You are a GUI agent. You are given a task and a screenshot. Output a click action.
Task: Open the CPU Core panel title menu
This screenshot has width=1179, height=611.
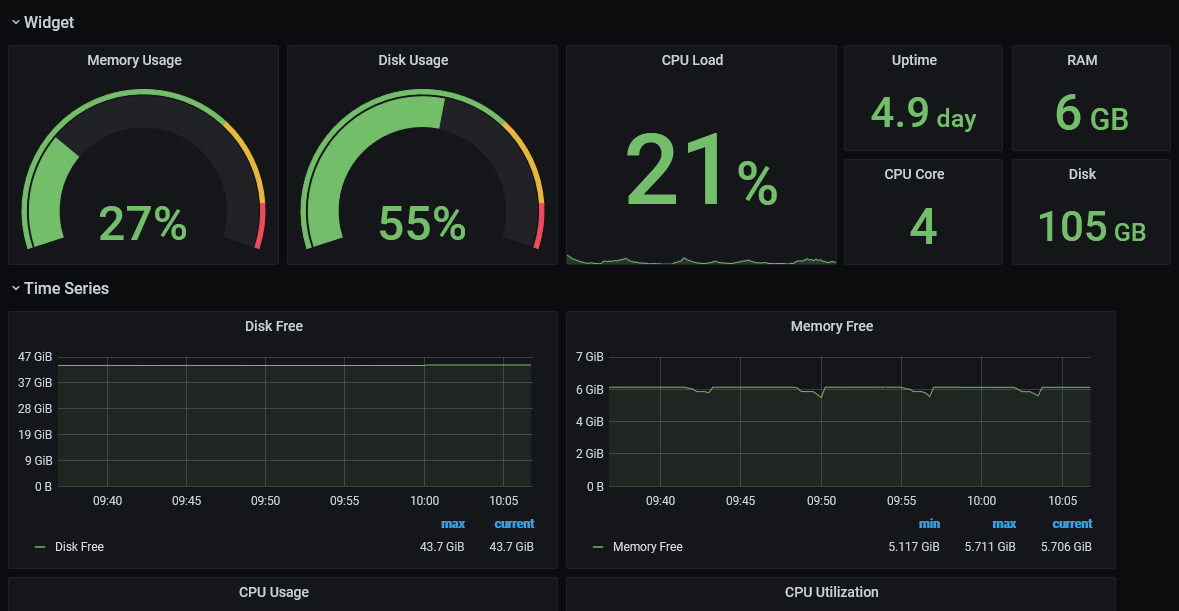pos(914,174)
